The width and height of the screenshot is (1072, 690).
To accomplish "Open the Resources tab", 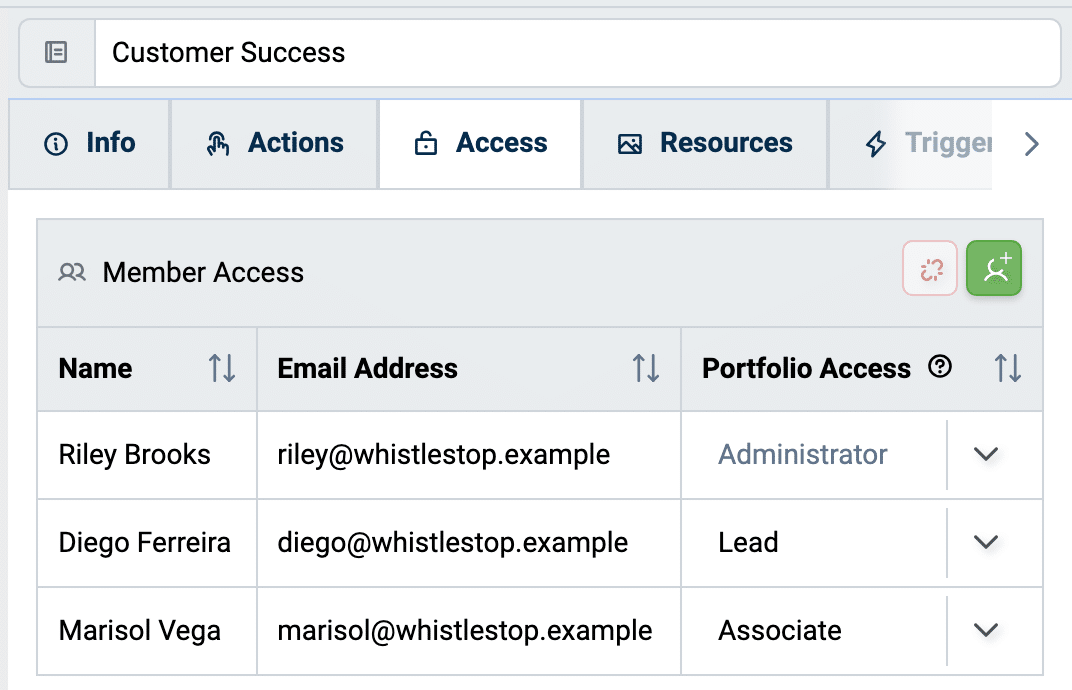I will 705,144.
